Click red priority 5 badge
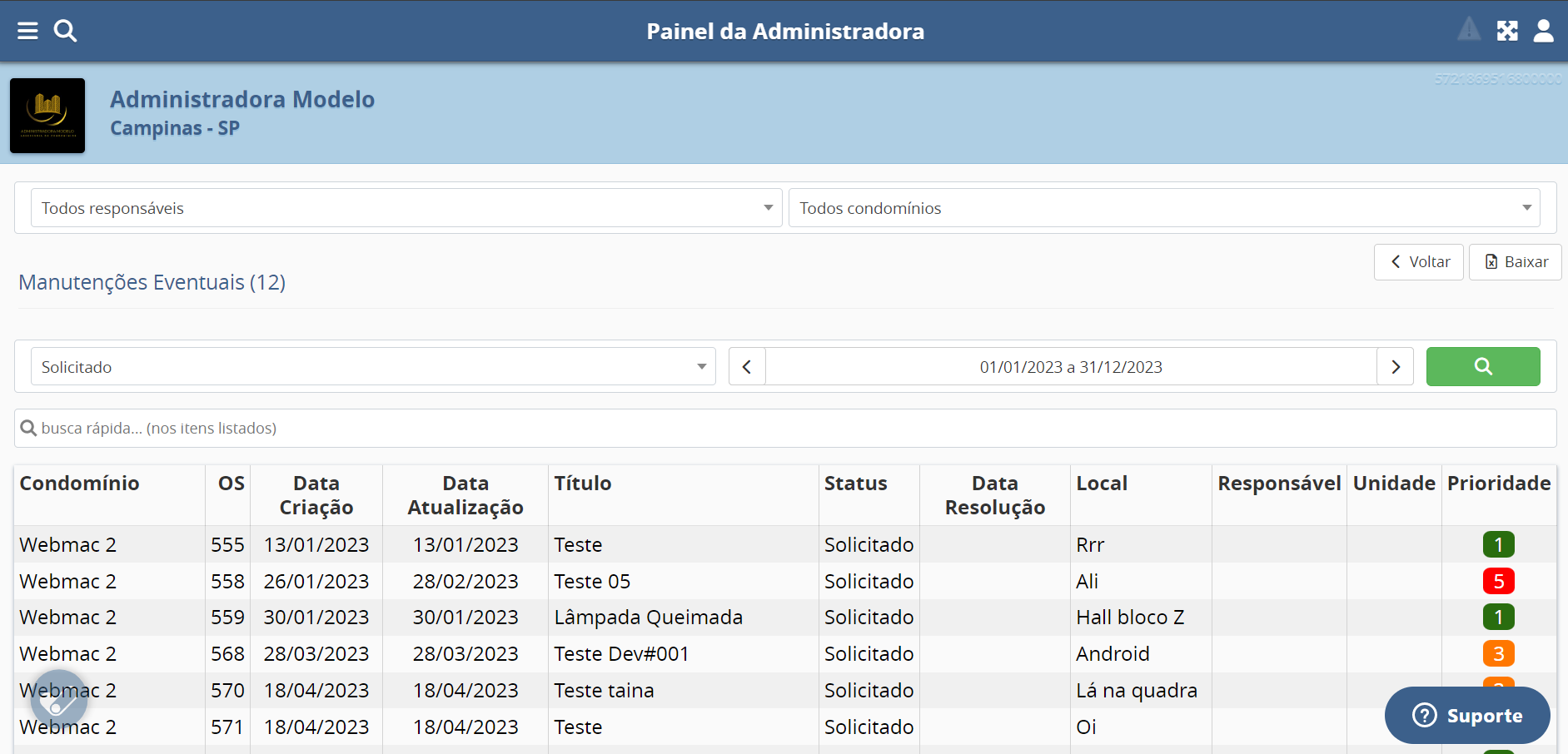Viewport: 1568px width, 754px height. tap(1498, 581)
